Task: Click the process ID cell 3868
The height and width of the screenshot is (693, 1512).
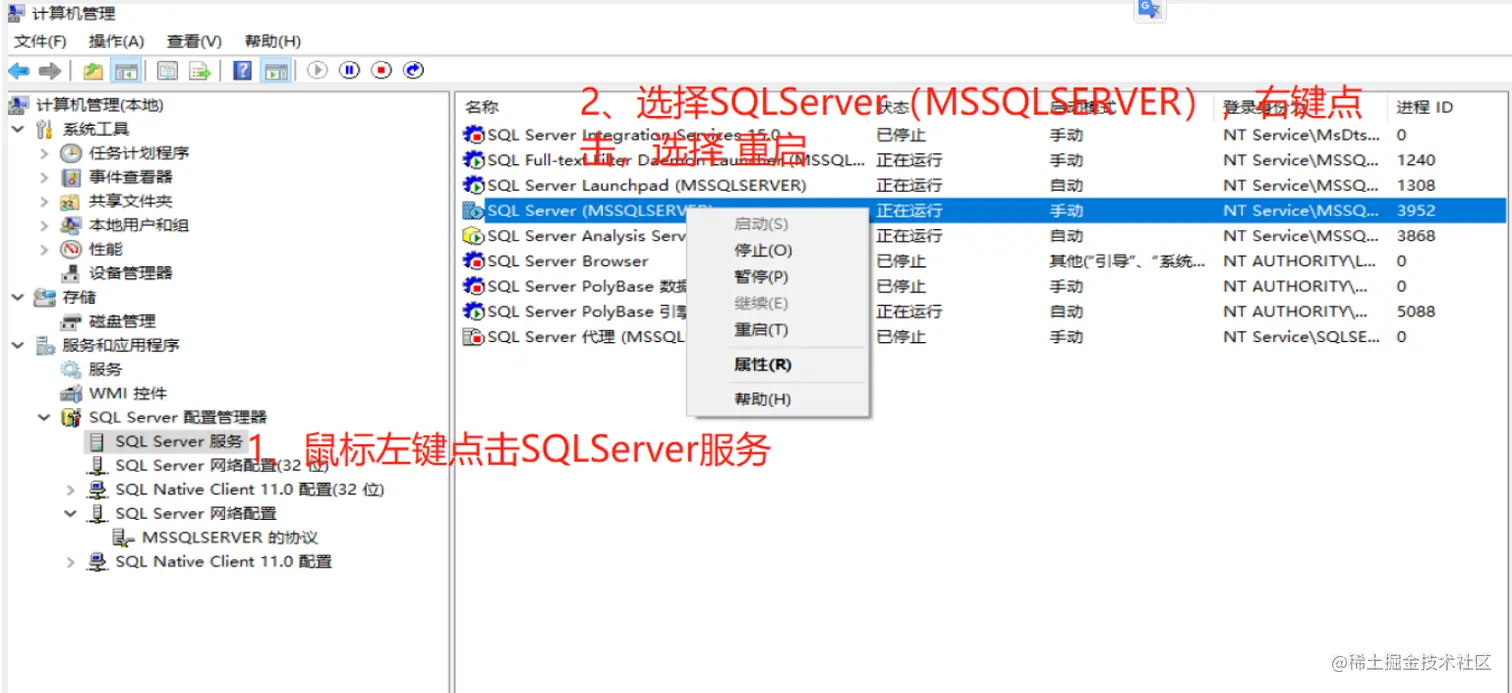Action: click(1416, 236)
